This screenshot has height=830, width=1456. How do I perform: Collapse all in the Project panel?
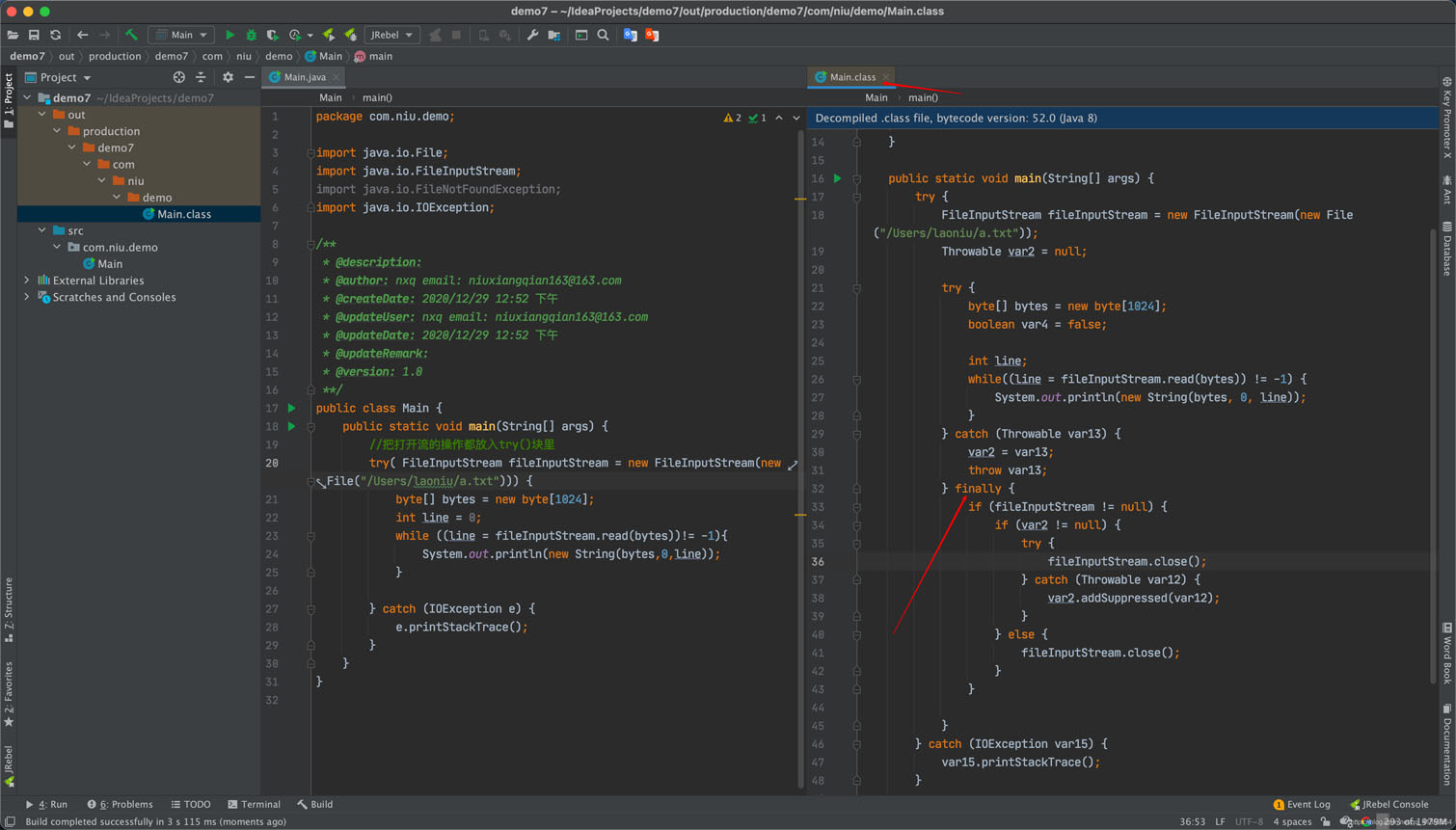pyautogui.click(x=201, y=77)
